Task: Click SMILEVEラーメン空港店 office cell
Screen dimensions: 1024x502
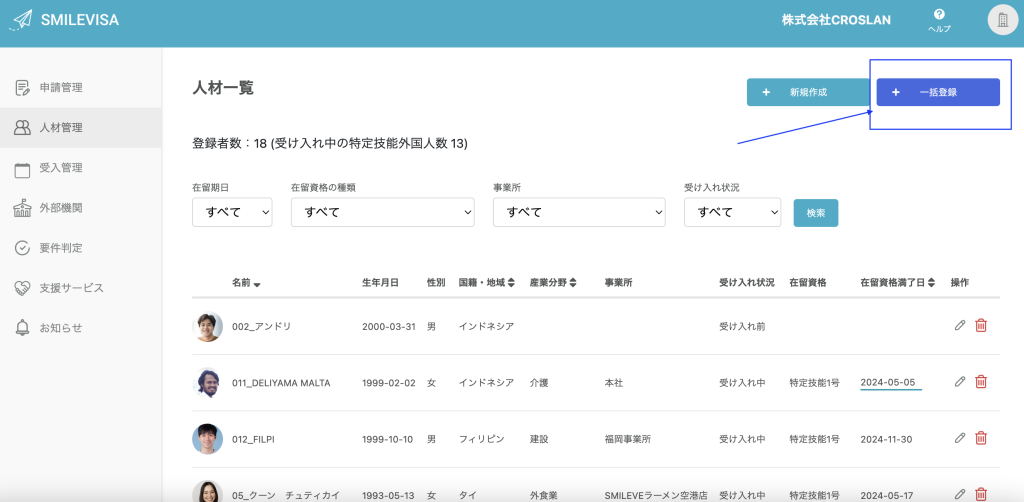Action: coord(657,495)
